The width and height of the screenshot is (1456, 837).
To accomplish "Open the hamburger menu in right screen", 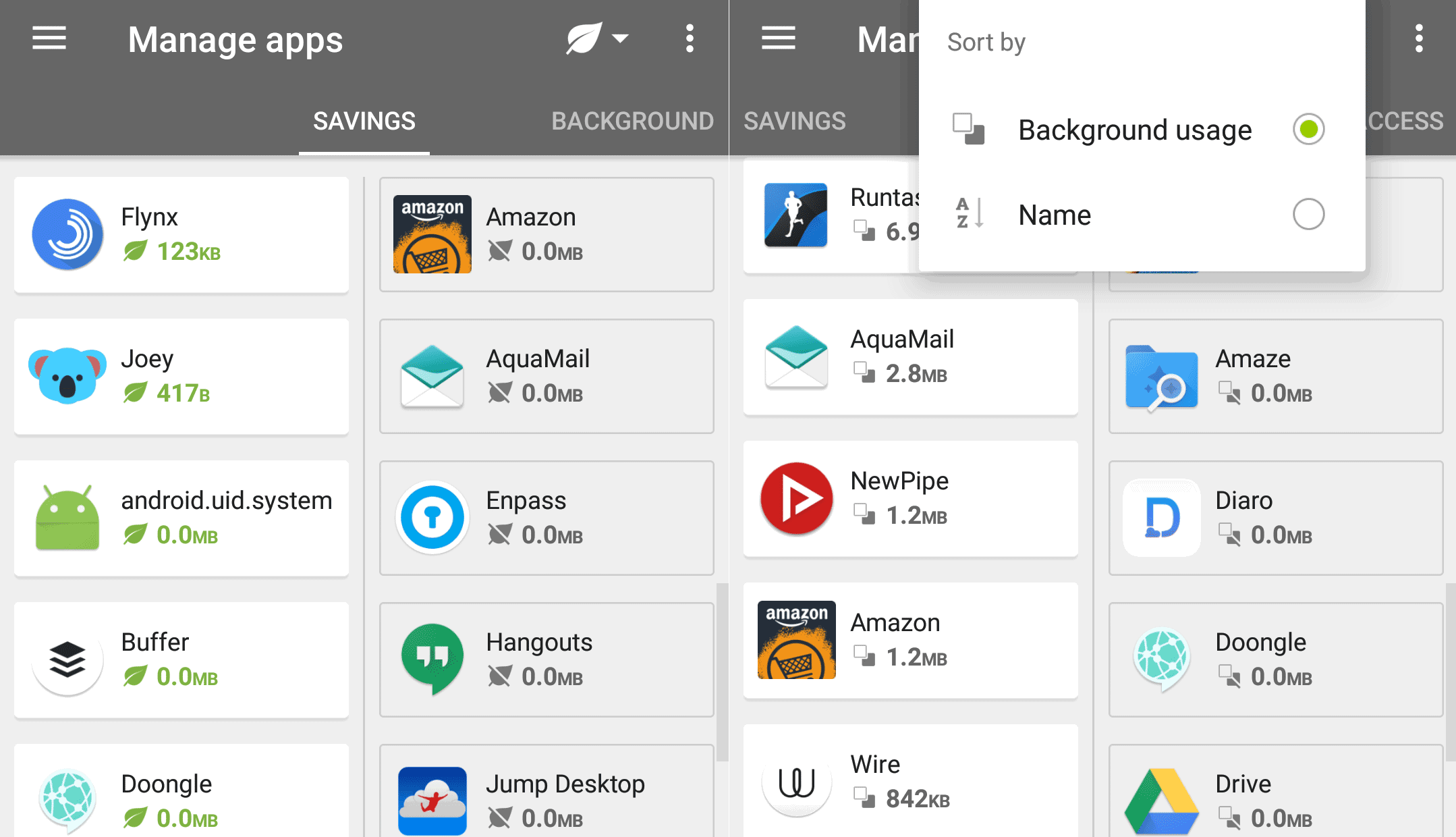I will pos(779,38).
